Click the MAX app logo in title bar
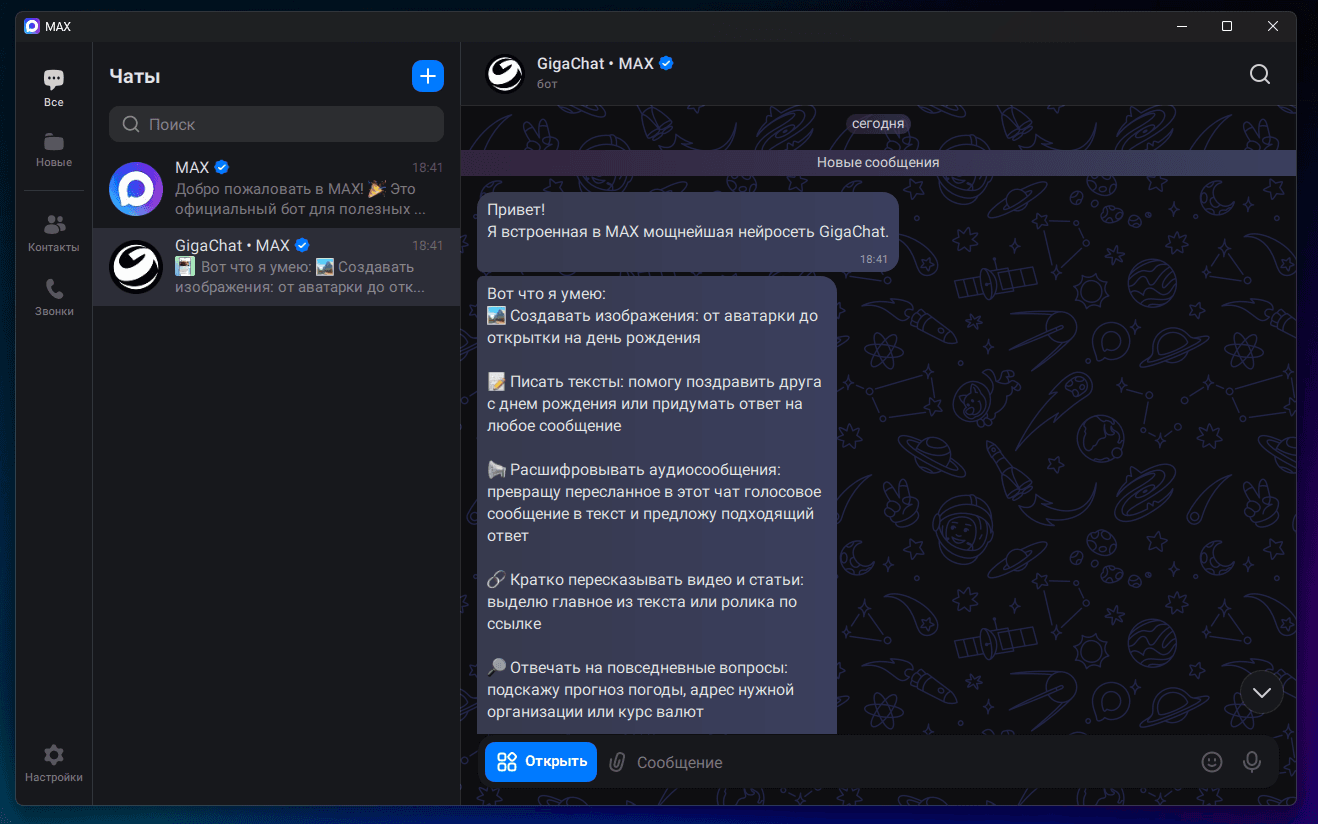 [x=32, y=26]
